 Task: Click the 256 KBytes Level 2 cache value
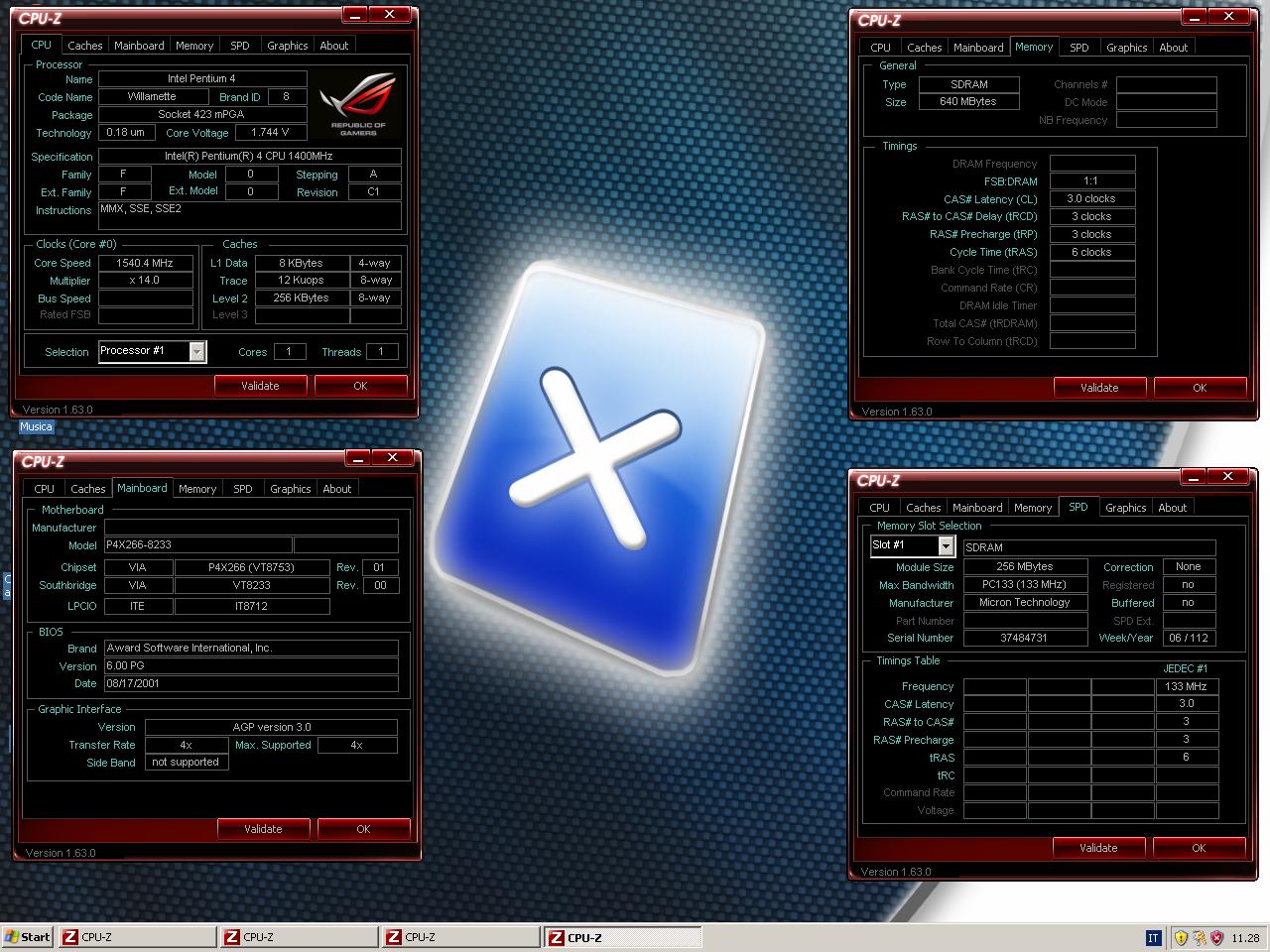tap(303, 297)
